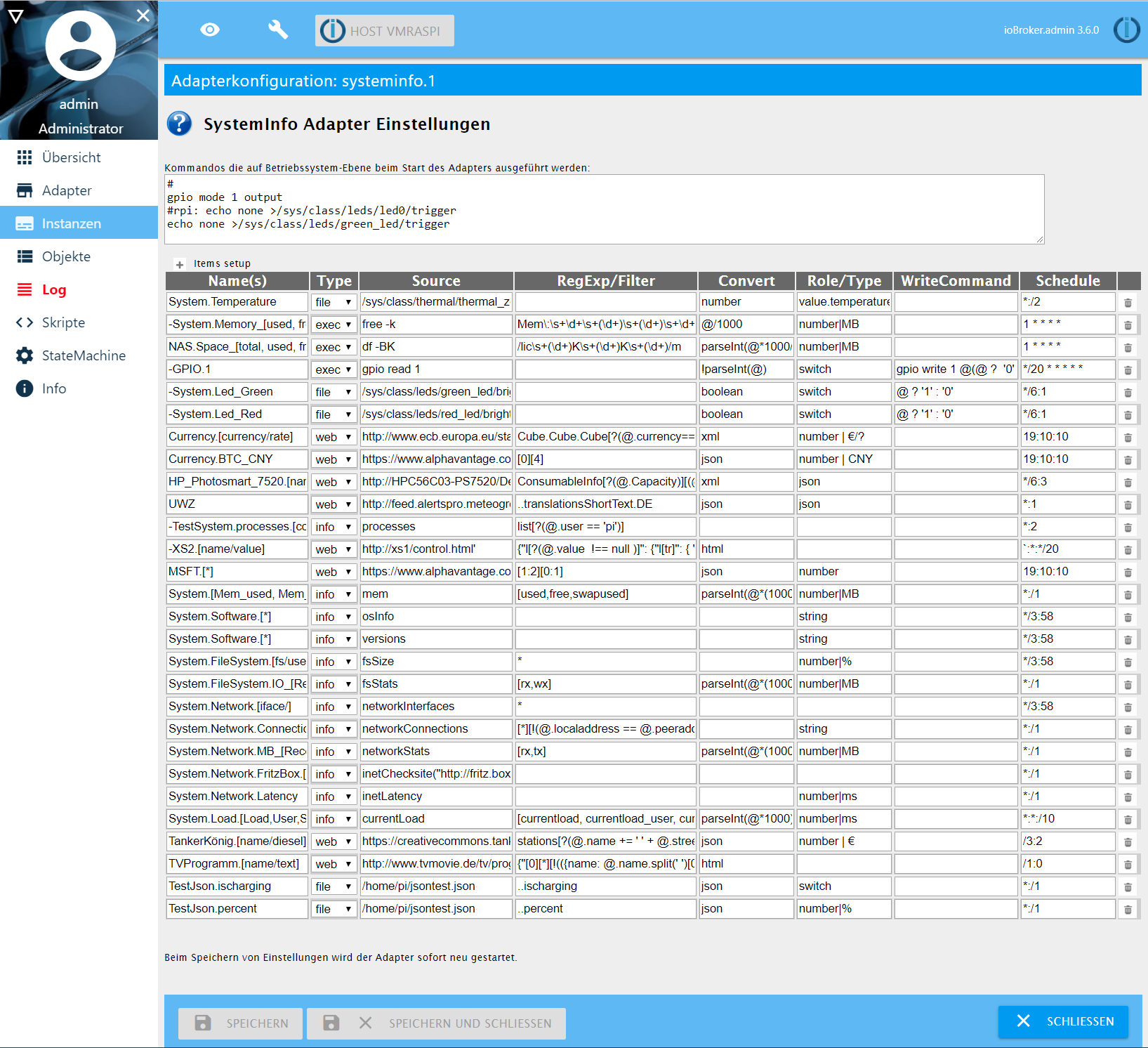Click the Schedule column header

[1068, 281]
